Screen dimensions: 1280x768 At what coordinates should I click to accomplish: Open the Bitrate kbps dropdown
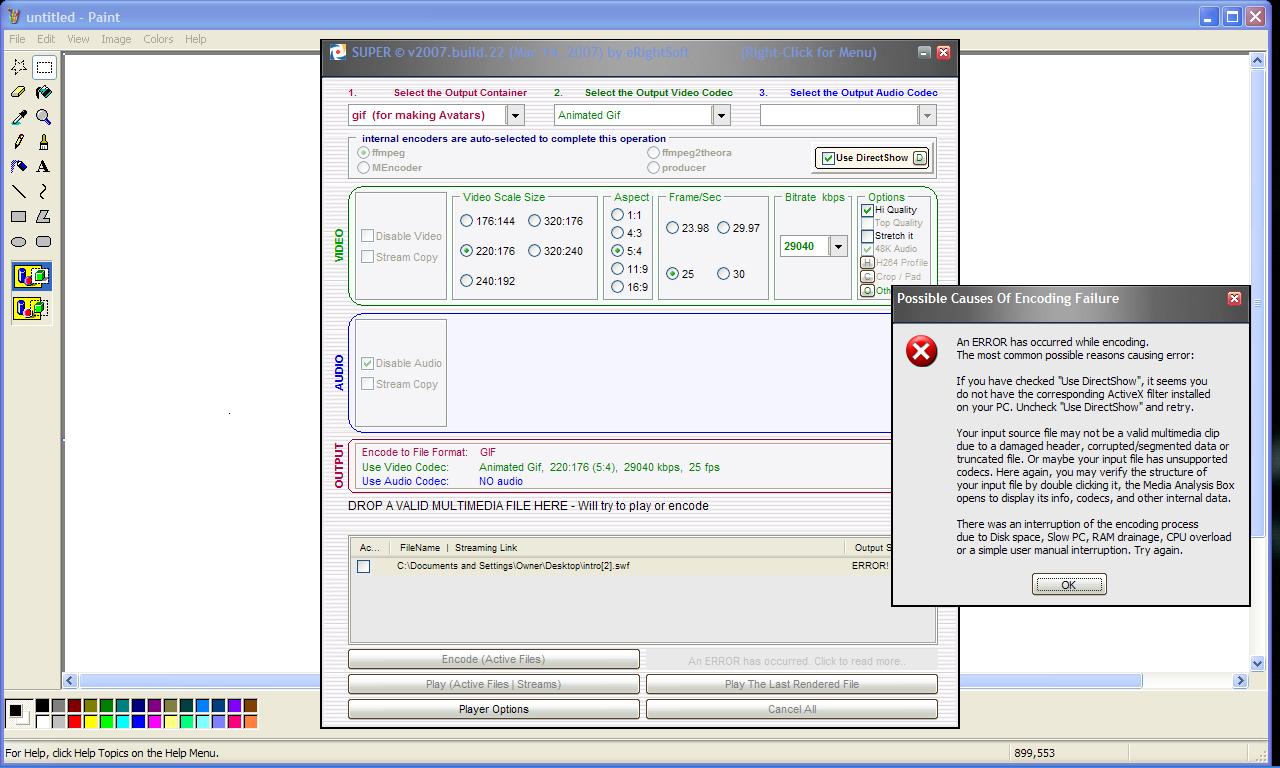tap(838, 246)
